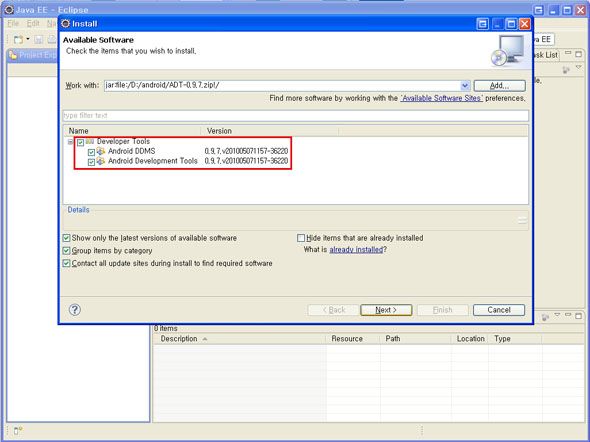Click the New toolbar icon in Eclipse
This screenshot has height=442, width=590.
click(x=18, y=39)
